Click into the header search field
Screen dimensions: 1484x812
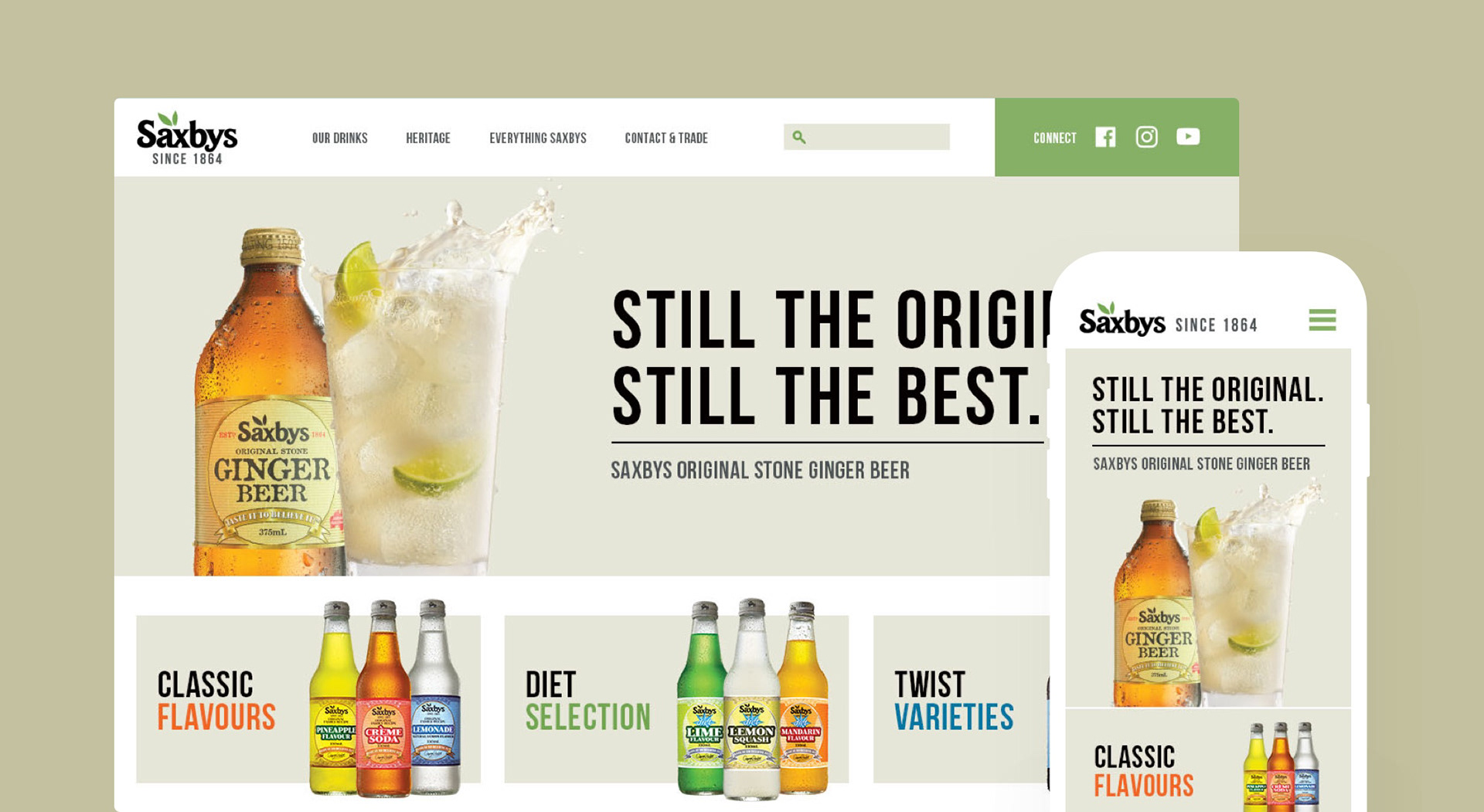866,137
